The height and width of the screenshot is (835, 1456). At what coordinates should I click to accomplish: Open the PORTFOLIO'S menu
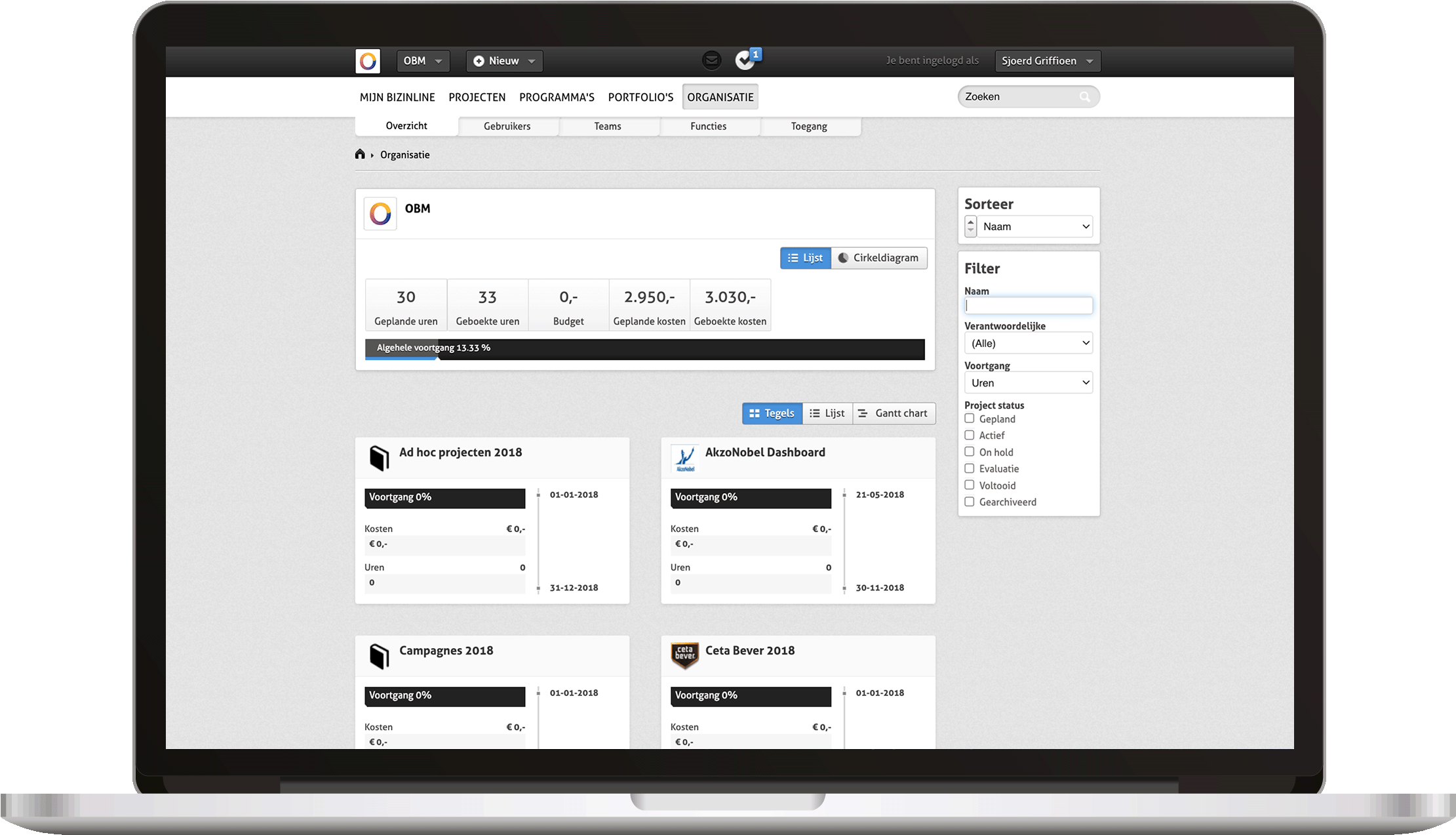(x=640, y=97)
